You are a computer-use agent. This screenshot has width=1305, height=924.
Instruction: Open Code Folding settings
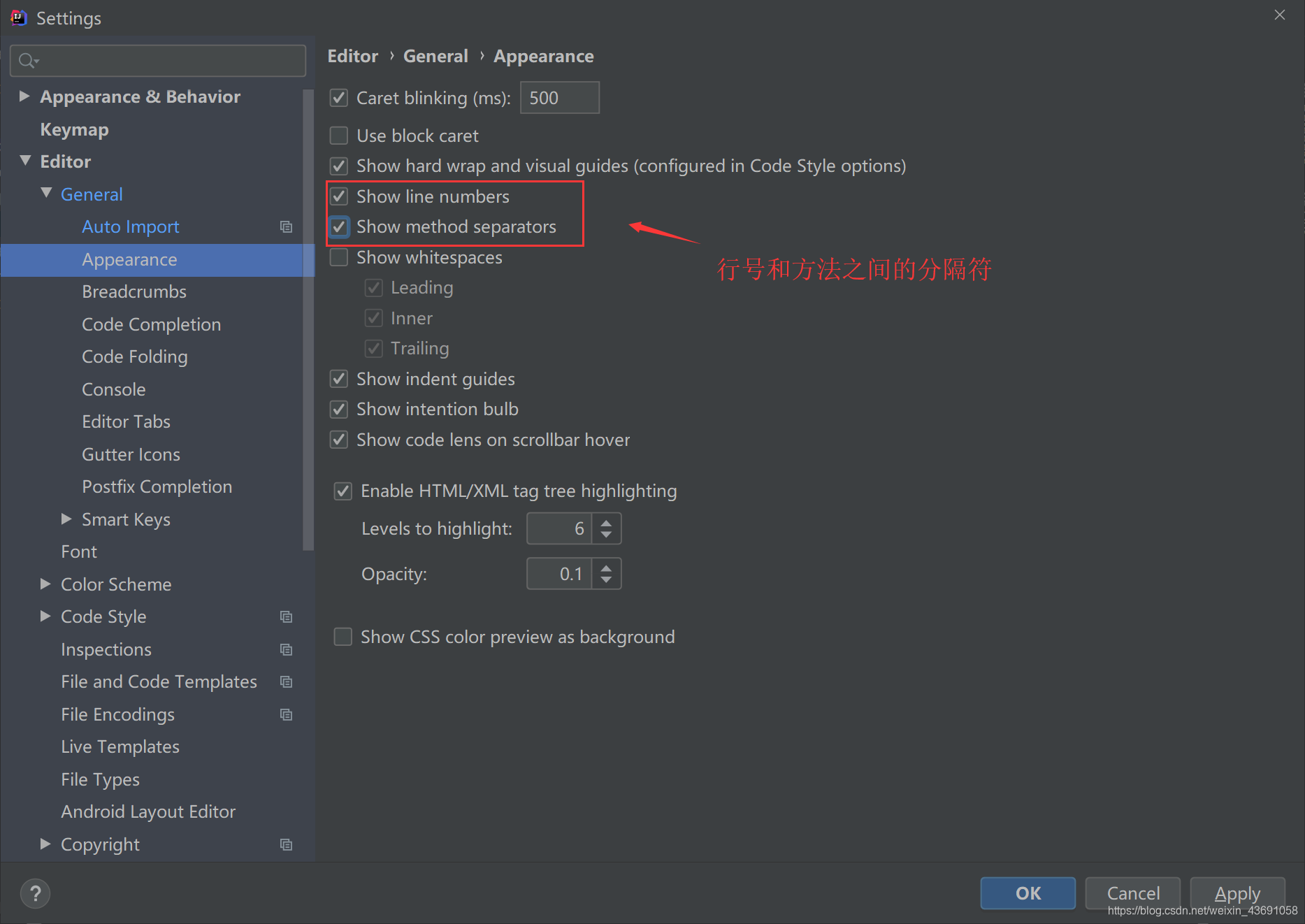click(135, 356)
